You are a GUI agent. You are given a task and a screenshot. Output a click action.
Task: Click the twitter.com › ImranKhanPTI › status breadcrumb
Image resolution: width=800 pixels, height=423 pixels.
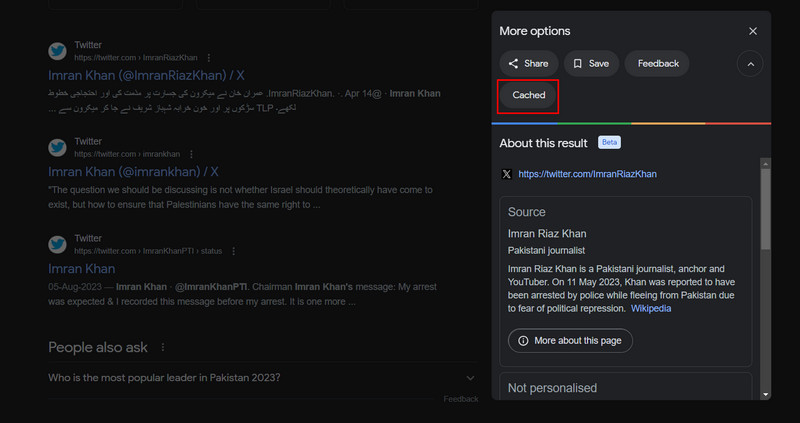[x=148, y=251]
